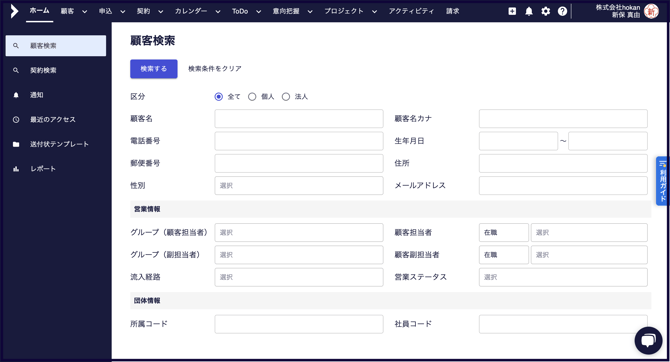This screenshot has height=362, width=670.
Task: Open the 営業ステータス select dropdown
Action: pos(563,277)
